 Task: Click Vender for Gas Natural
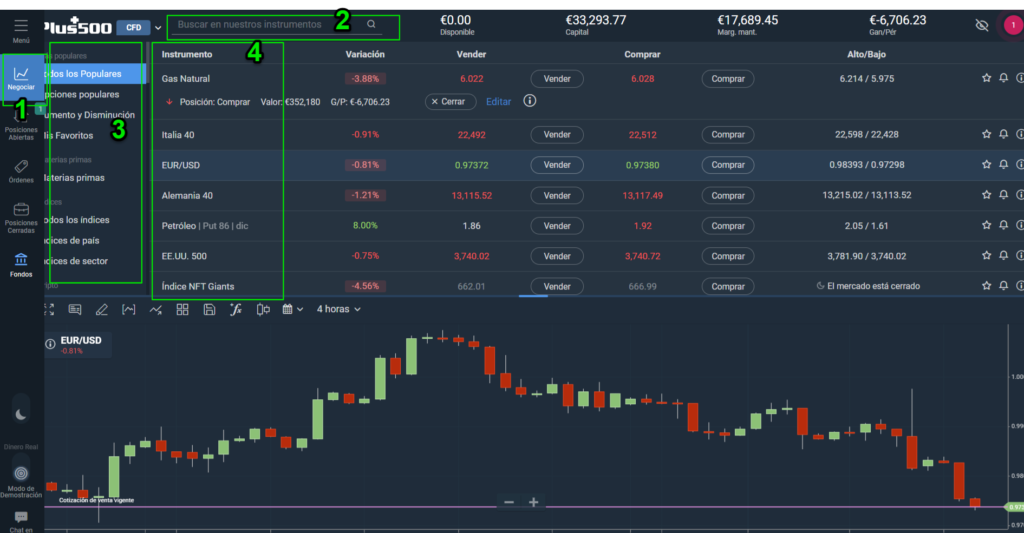tap(557, 78)
